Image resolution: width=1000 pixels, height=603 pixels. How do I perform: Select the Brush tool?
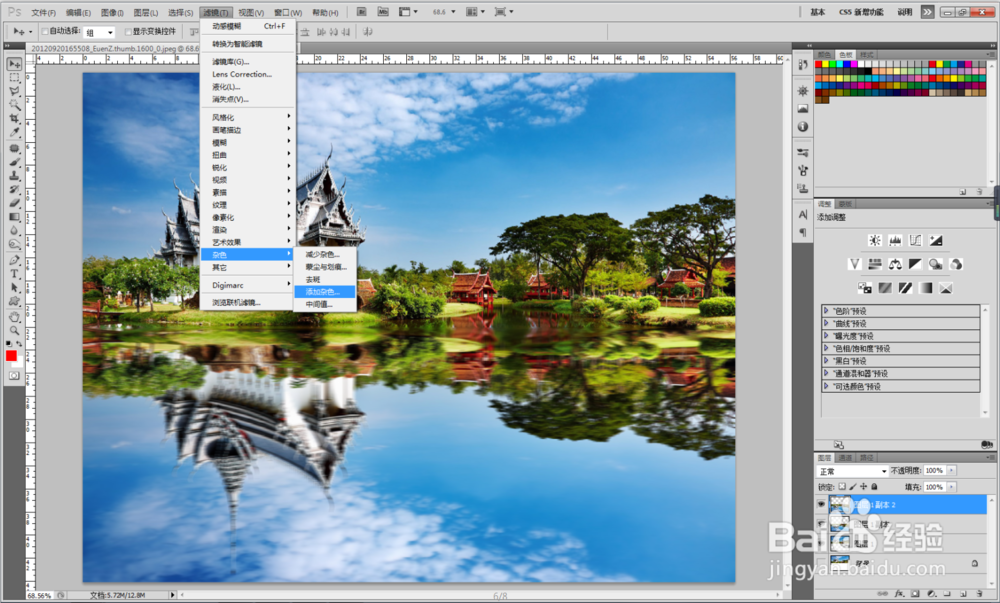(x=14, y=163)
